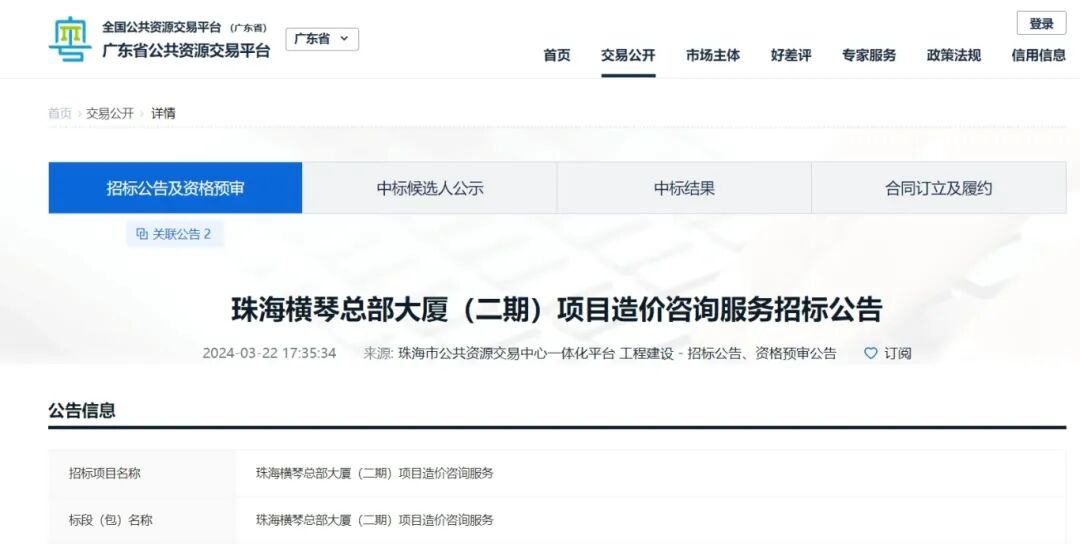Go to 首页 in the navigation menu

557,55
